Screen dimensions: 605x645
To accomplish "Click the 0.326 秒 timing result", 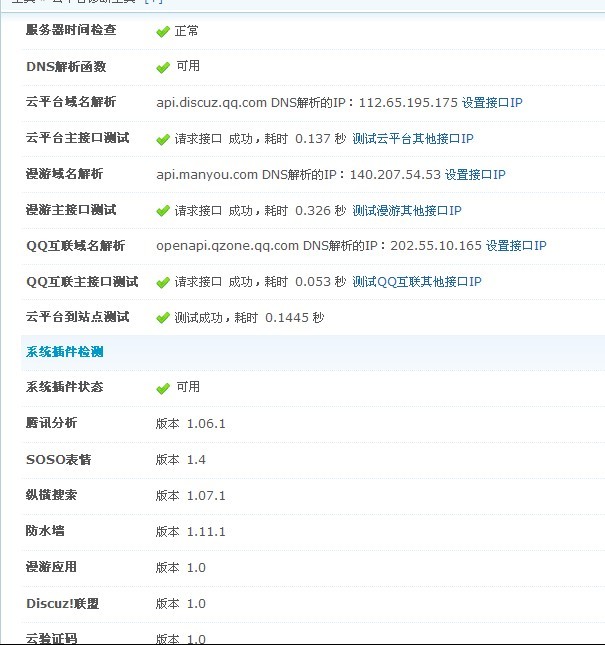I will pyautogui.click(x=320, y=211).
